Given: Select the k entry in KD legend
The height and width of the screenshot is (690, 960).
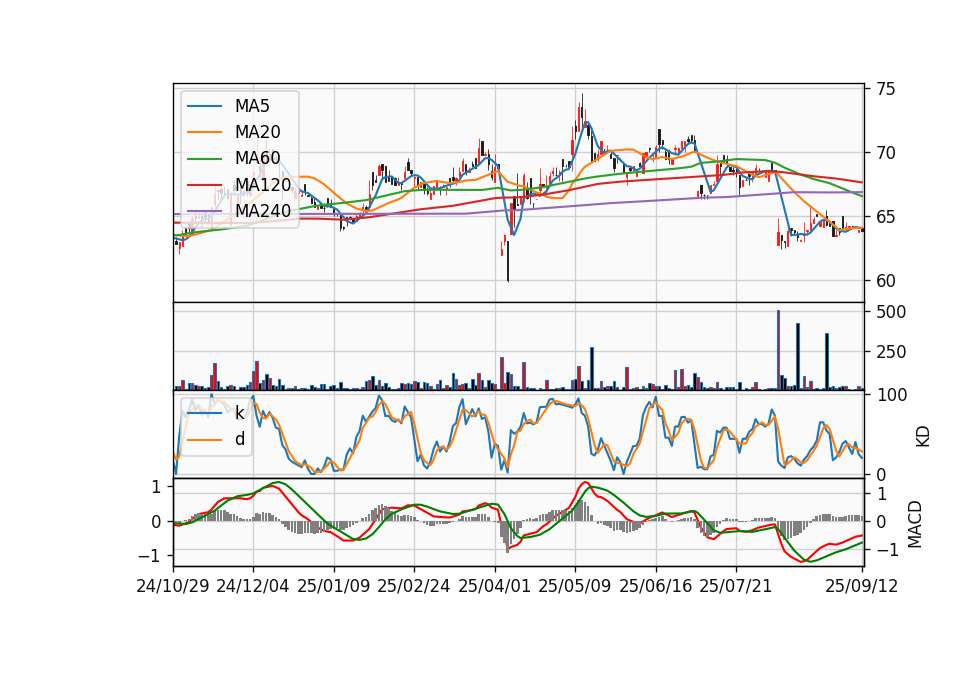Looking at the screenshot, I should coord(239,413).
